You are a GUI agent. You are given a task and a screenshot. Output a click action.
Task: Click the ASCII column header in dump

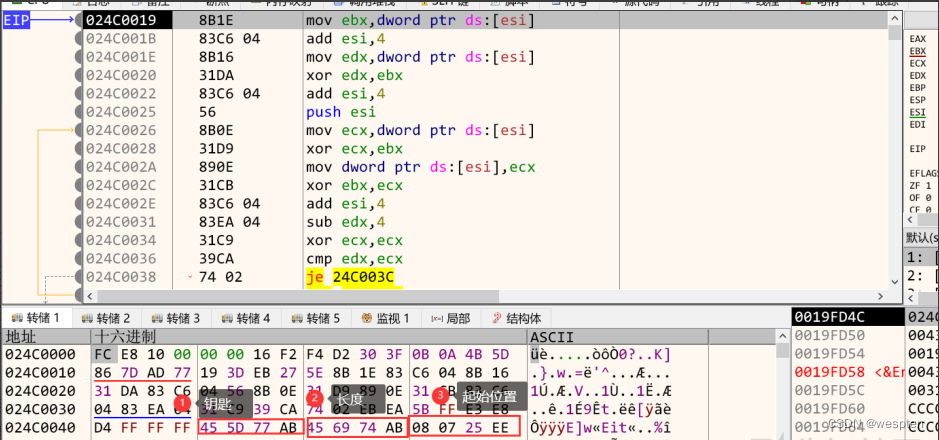[550, 337]
